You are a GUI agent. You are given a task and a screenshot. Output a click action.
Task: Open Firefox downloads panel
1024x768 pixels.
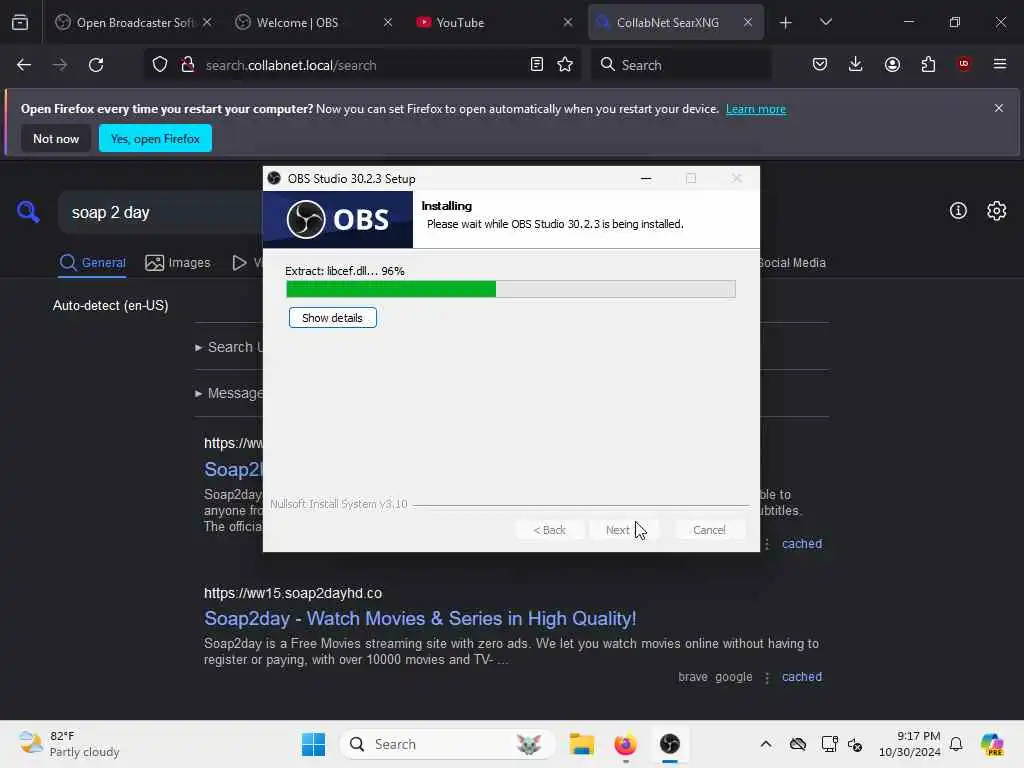856,64
